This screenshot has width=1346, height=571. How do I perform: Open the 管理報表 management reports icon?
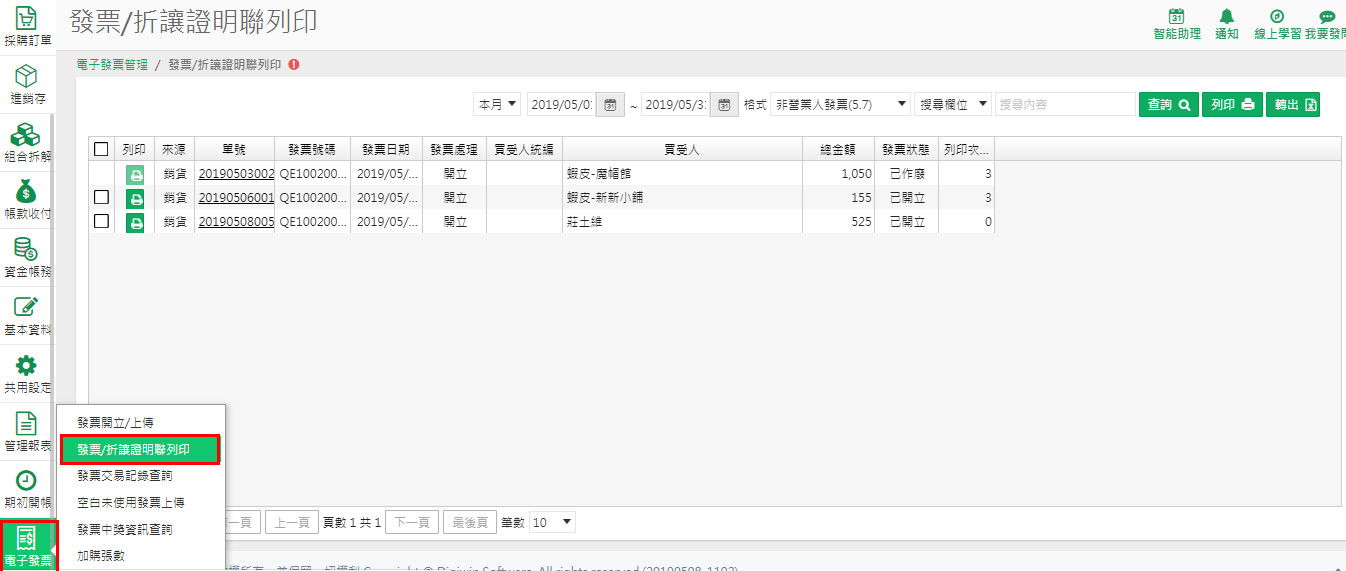pos(26,431)
